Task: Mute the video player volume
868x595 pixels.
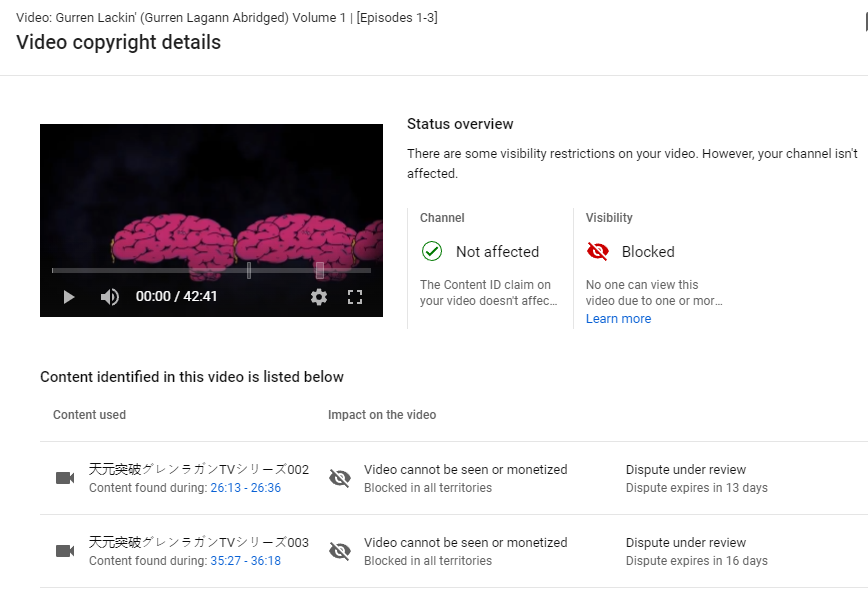Action: (x=110, y=297)
